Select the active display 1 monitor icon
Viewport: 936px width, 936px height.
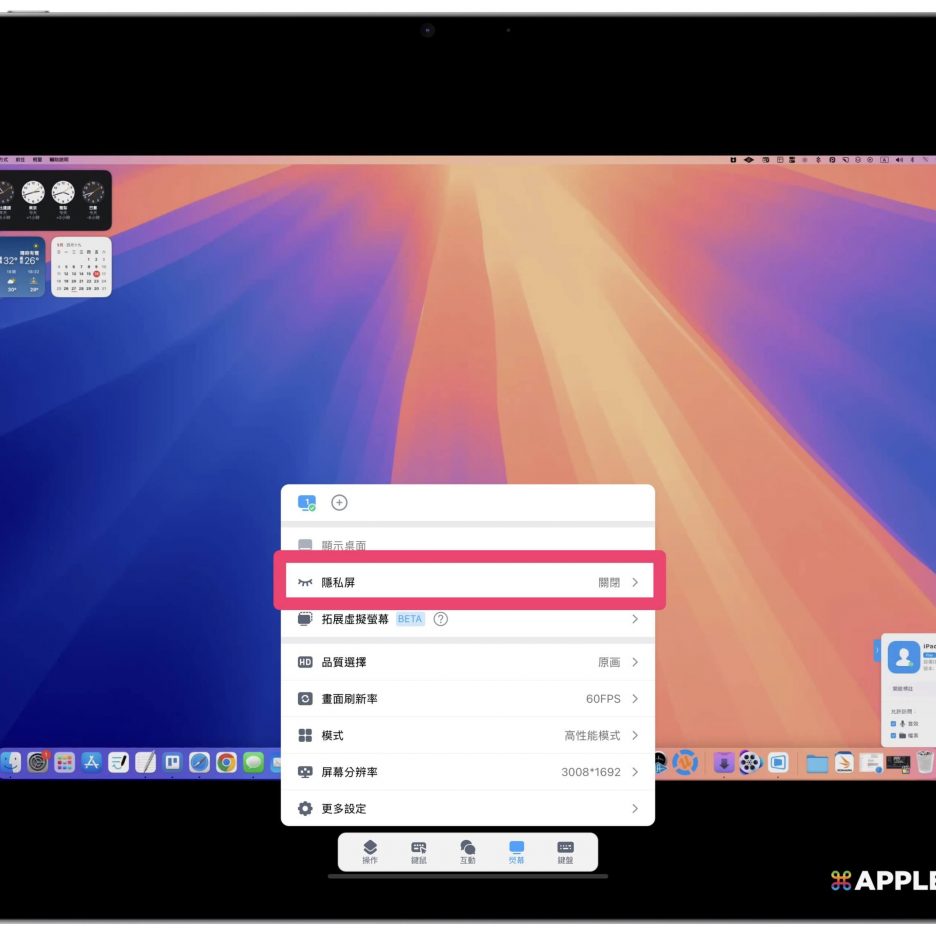(306, 503)
